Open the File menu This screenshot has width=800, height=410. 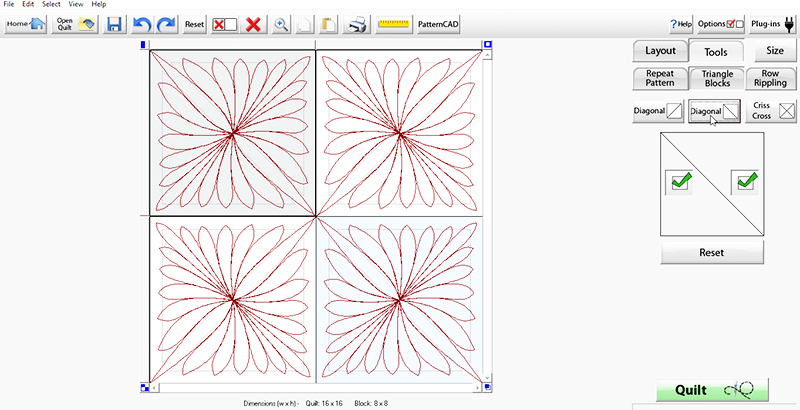tap(9, 4)
